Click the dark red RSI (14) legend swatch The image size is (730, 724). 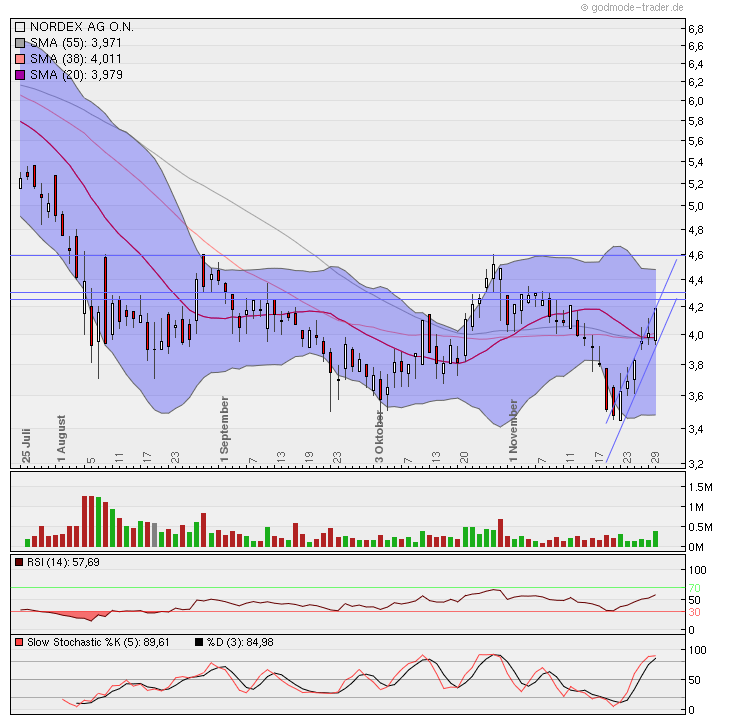(19, 562)
